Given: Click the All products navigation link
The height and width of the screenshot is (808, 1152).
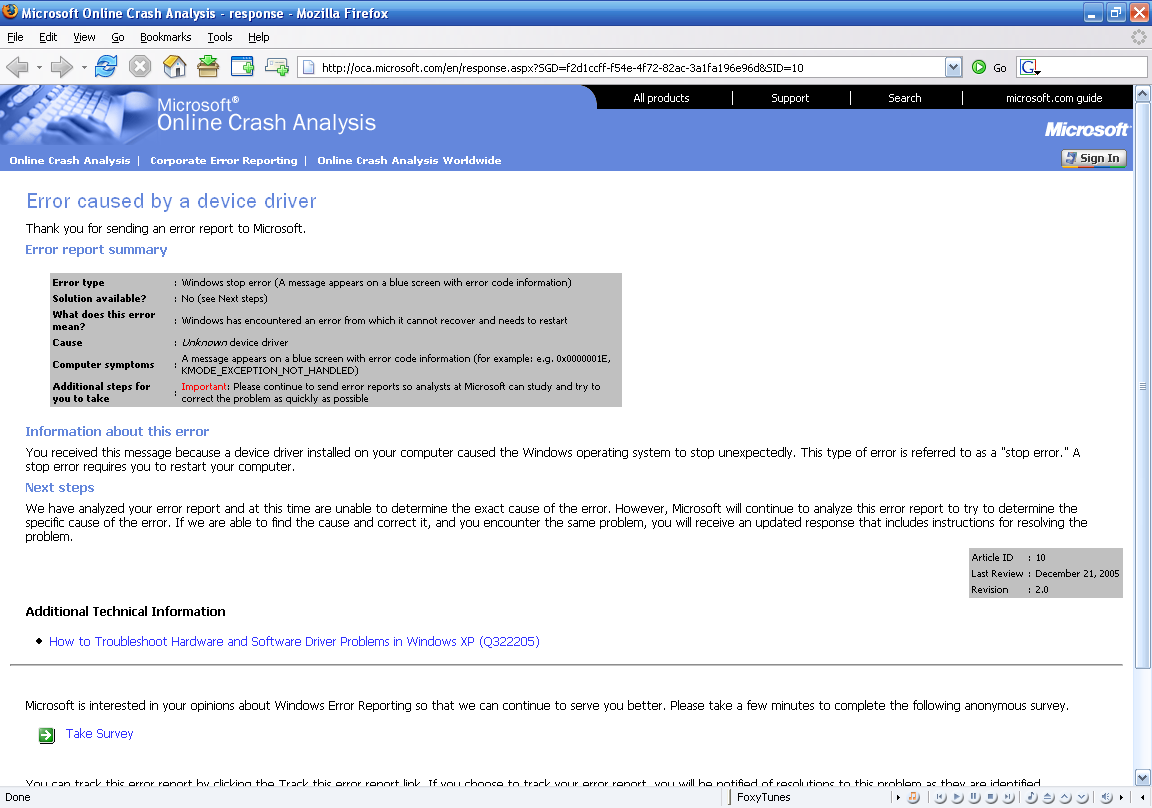Looking at the screenshot, I should [x=661, y=98].
